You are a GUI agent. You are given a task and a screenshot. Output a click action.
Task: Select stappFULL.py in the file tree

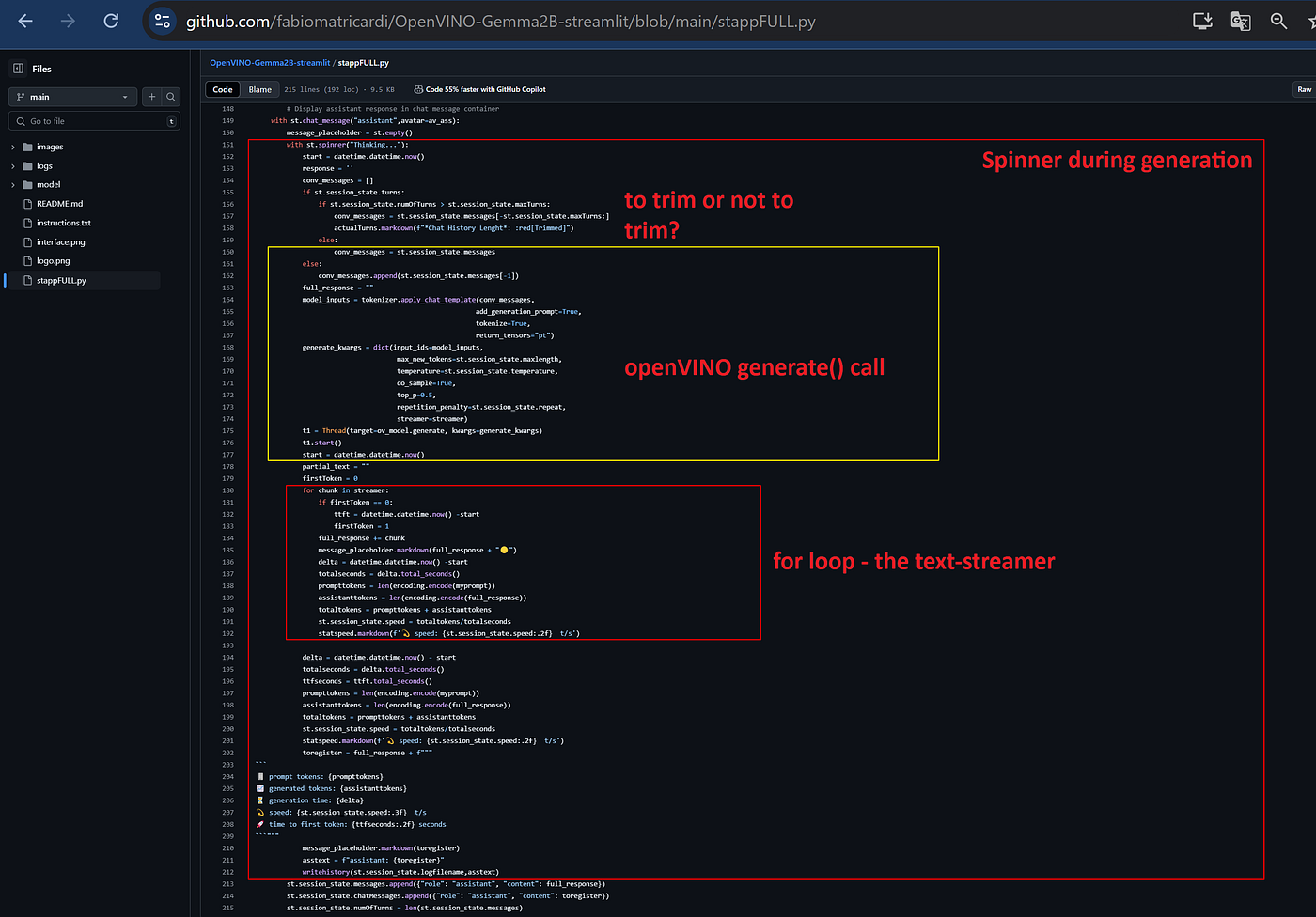pyautogui.click(x=61, y=281)
